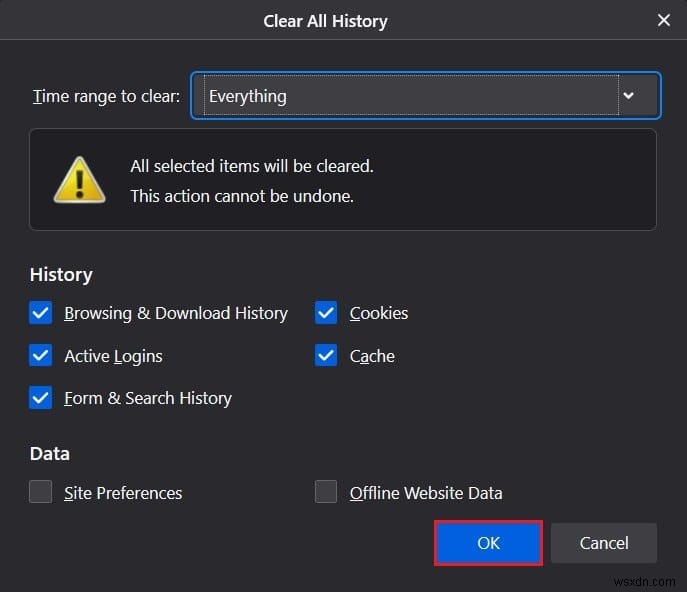The width and height of the screenshot is (687, 592).
Task: Click the History section heading
Action: [x=61, y=275]
